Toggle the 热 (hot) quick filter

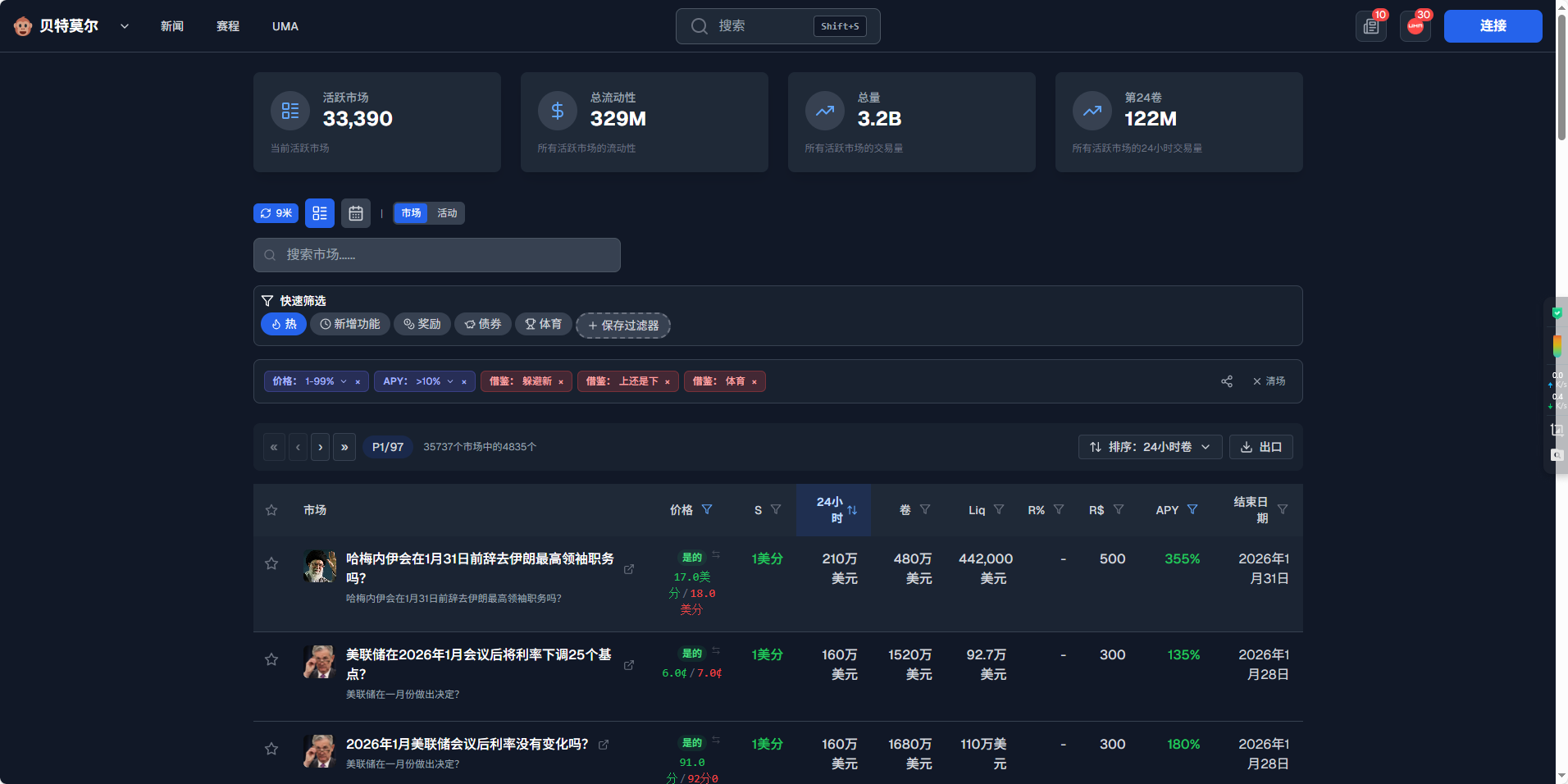284,325
